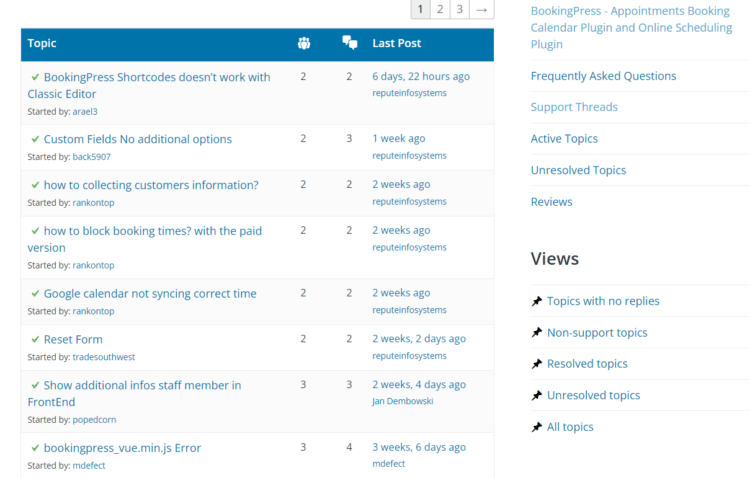Open Frequently Asked Questions
750x478 pixels.
click(x=603, y=76)
